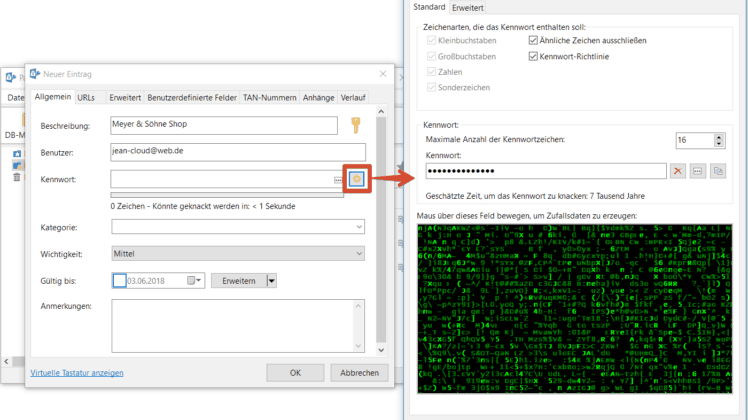Screen dimensions: 748x420
Task: Uncheck Kennwort-Richtlinie option
Action: coord(533,56)
